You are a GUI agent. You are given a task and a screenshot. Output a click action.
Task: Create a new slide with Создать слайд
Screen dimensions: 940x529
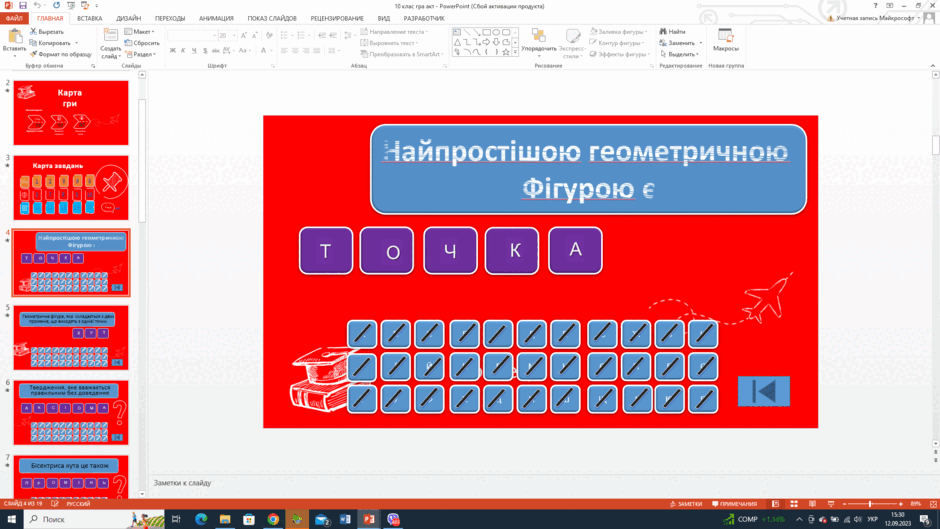pos(111,43)
